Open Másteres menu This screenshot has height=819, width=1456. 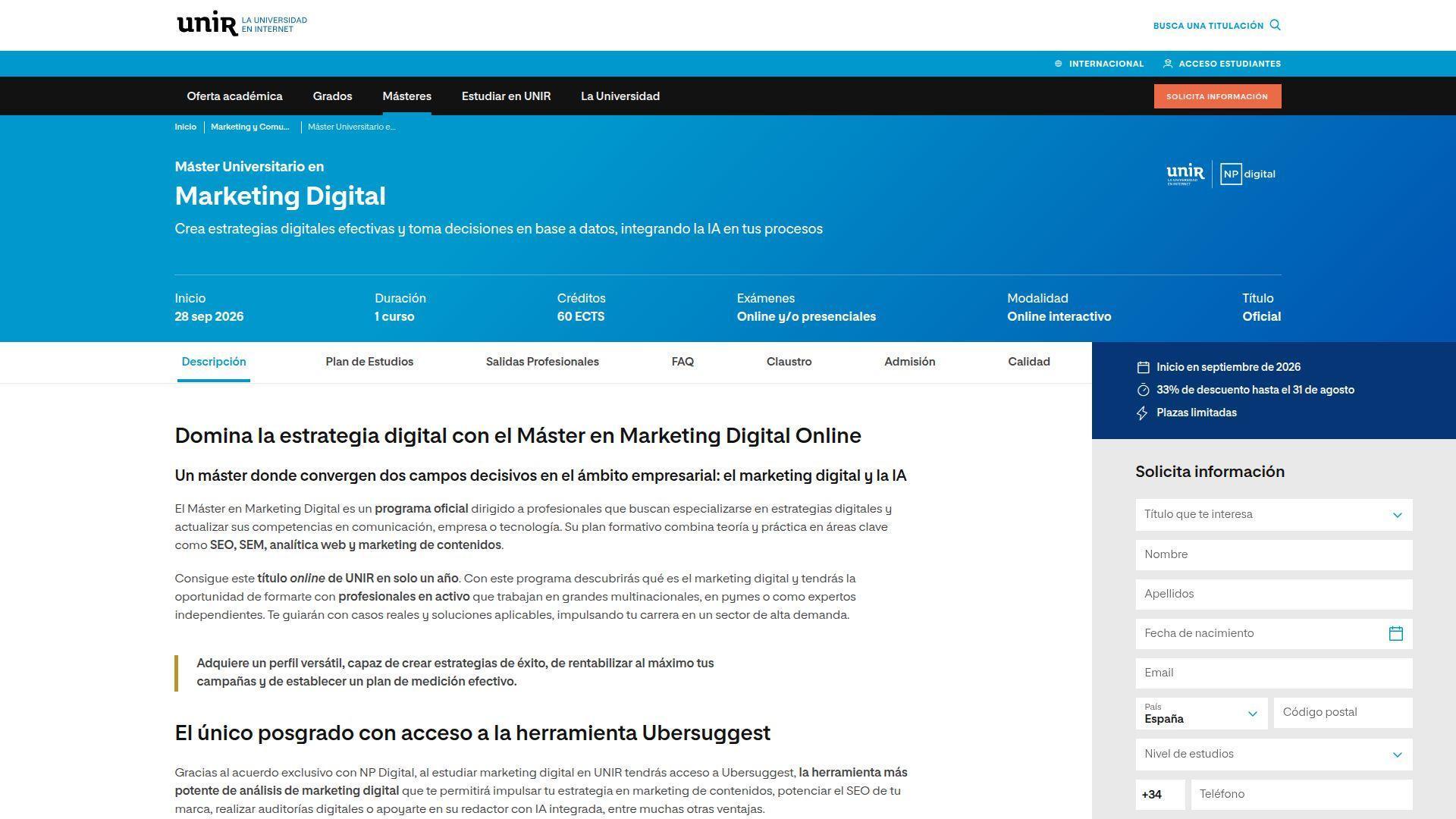(406, 96)
